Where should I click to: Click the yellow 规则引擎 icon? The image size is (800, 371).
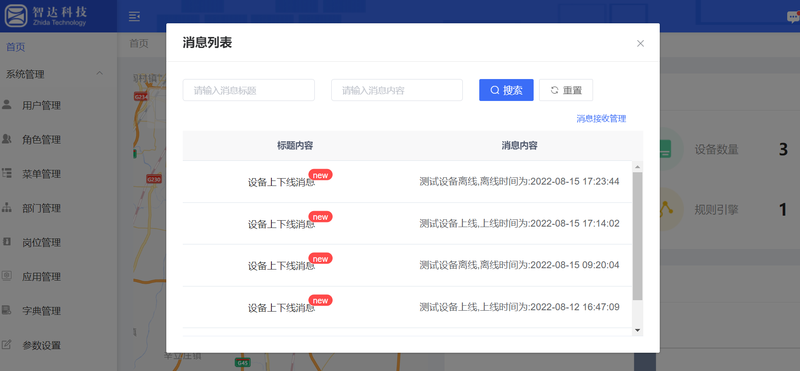[665, 209]
